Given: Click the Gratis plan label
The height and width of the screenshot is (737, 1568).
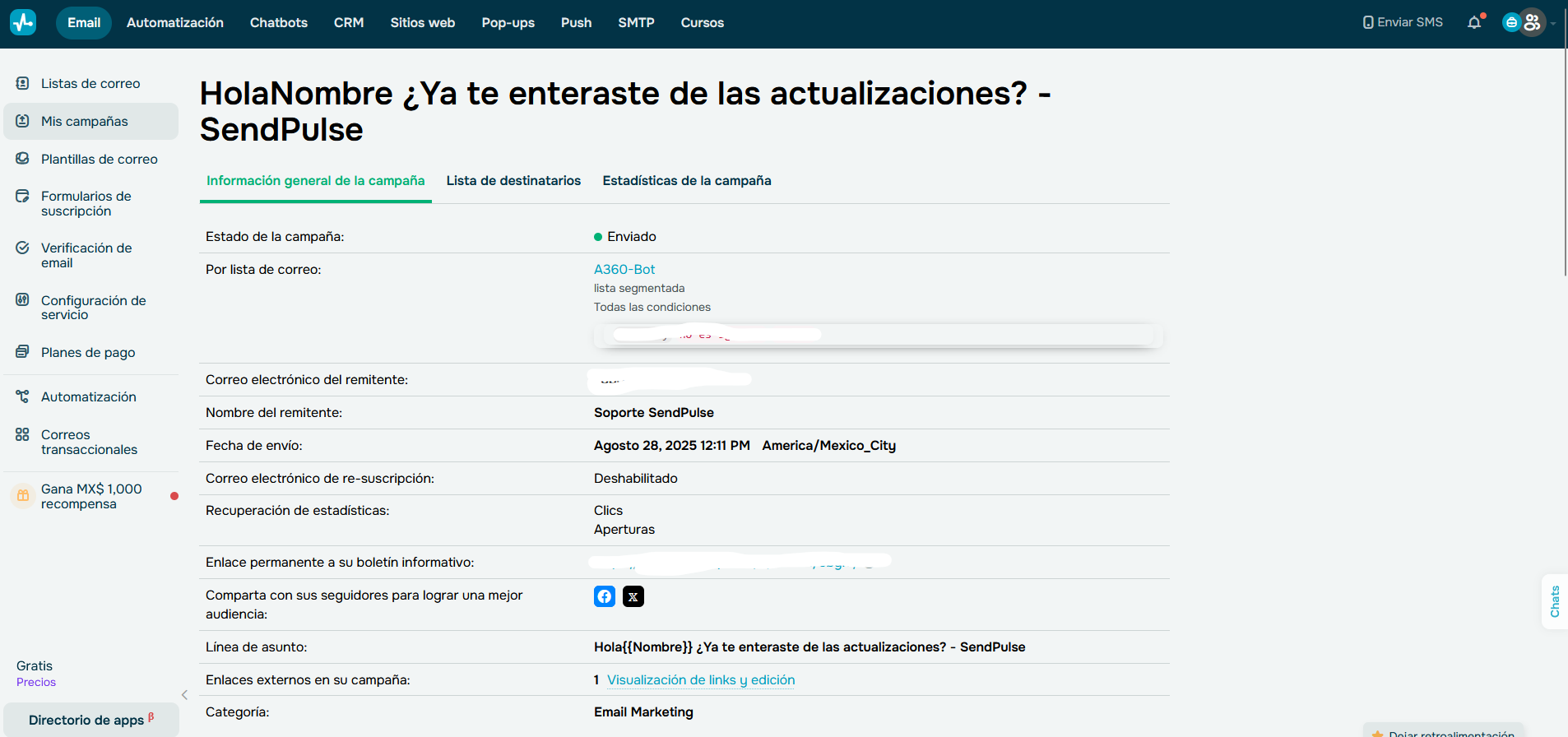Looking at the screenshot, I should click(35, 665).
